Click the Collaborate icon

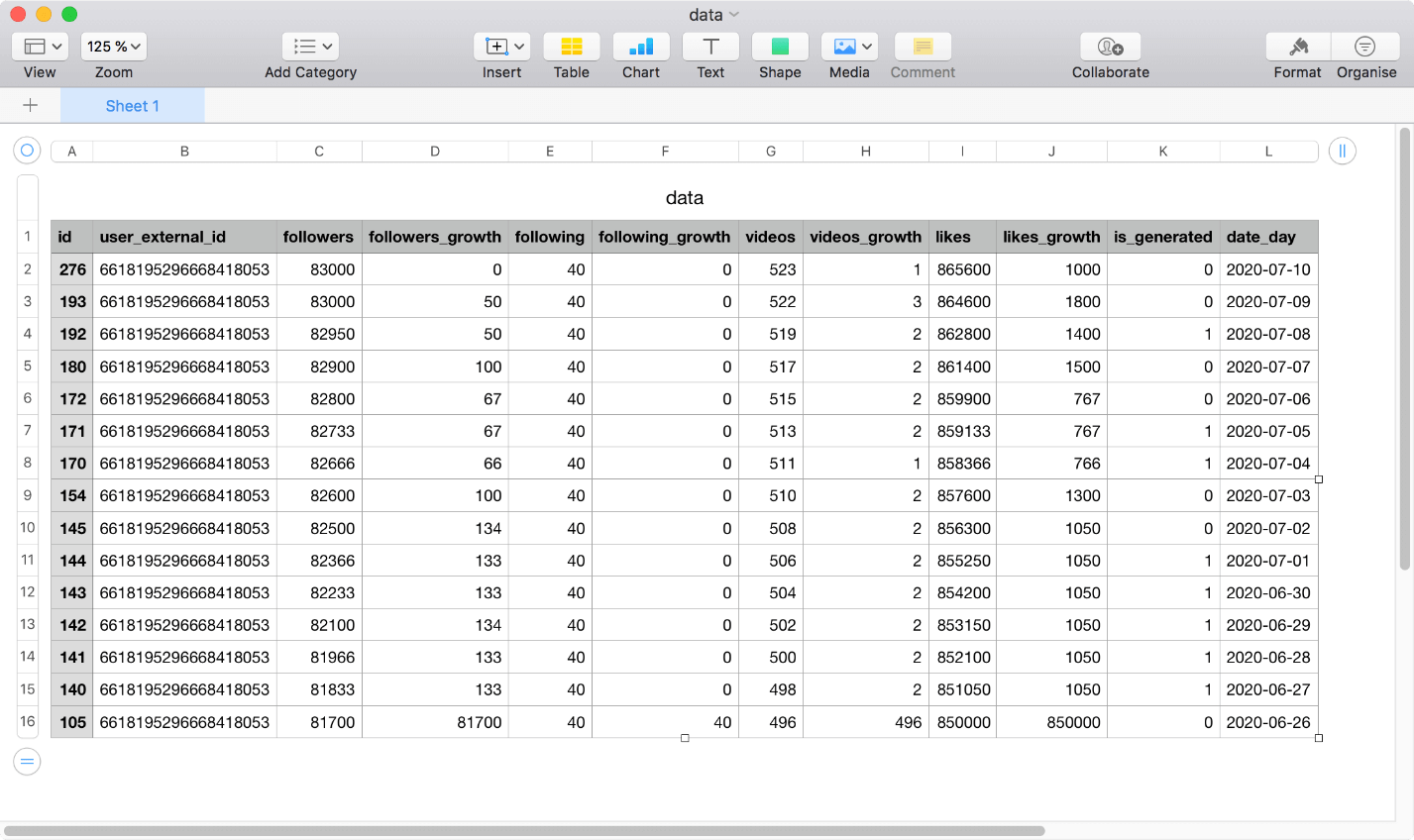[x=1110, y=47]
